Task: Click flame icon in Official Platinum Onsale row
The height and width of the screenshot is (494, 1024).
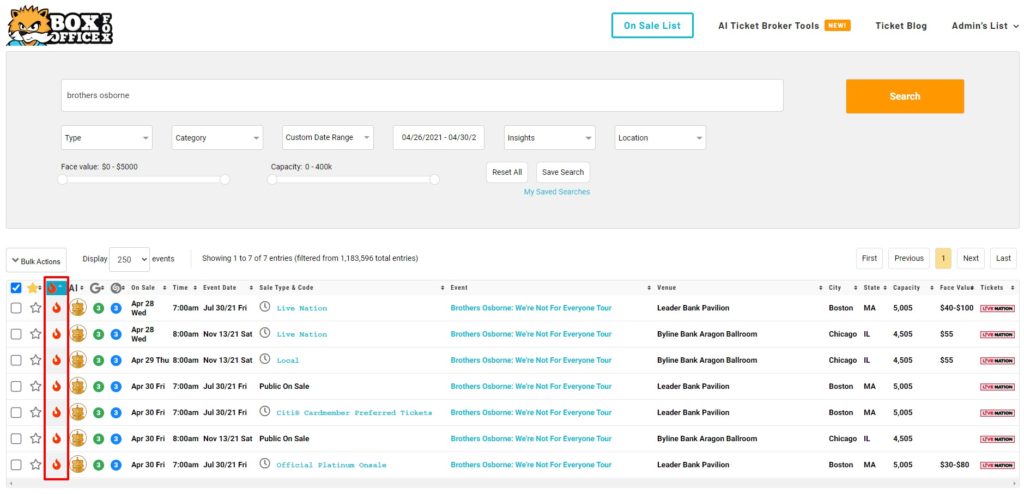Action: [x=56, y=464]
